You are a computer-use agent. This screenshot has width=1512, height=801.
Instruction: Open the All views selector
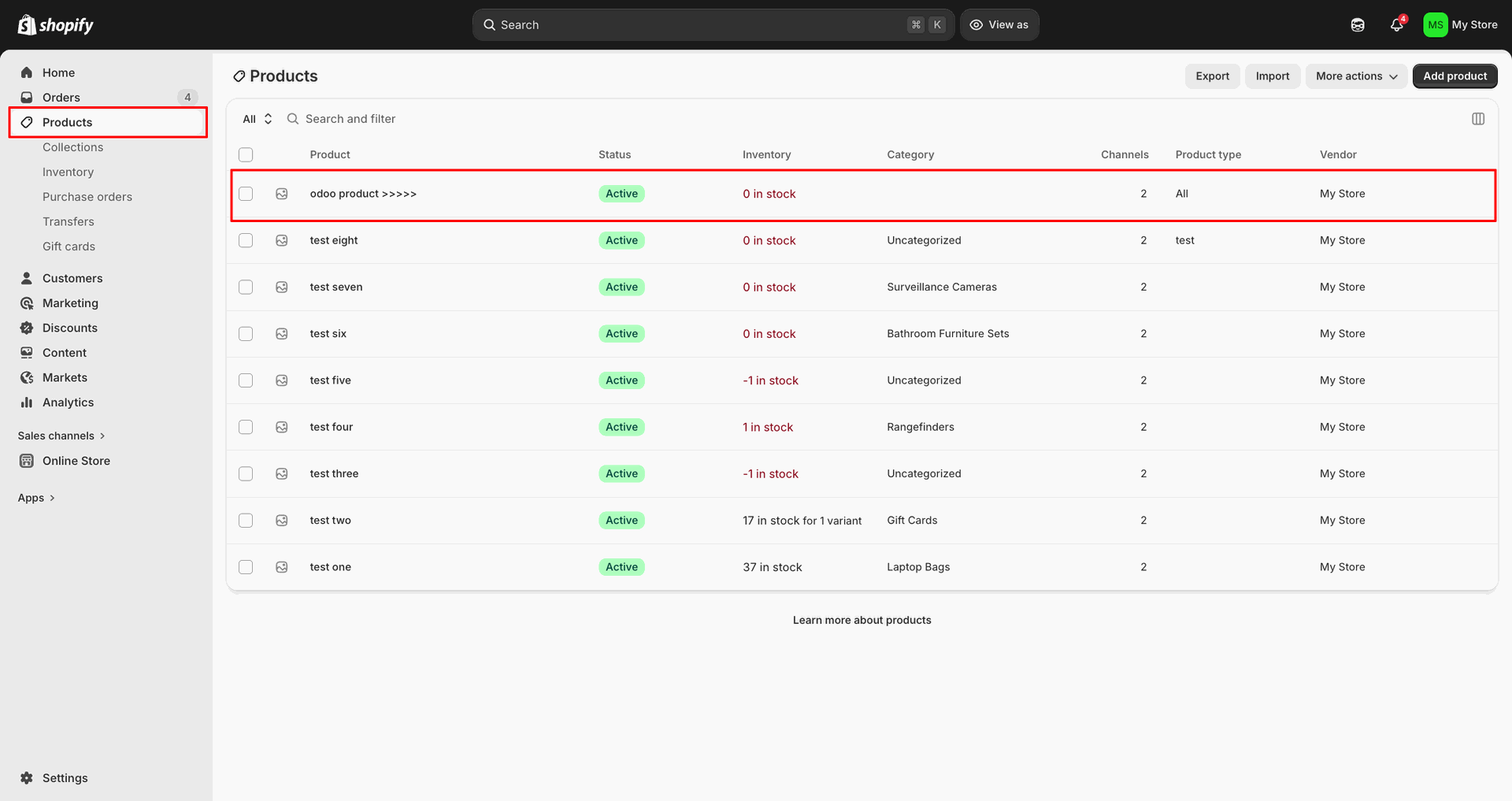point(258,119)
